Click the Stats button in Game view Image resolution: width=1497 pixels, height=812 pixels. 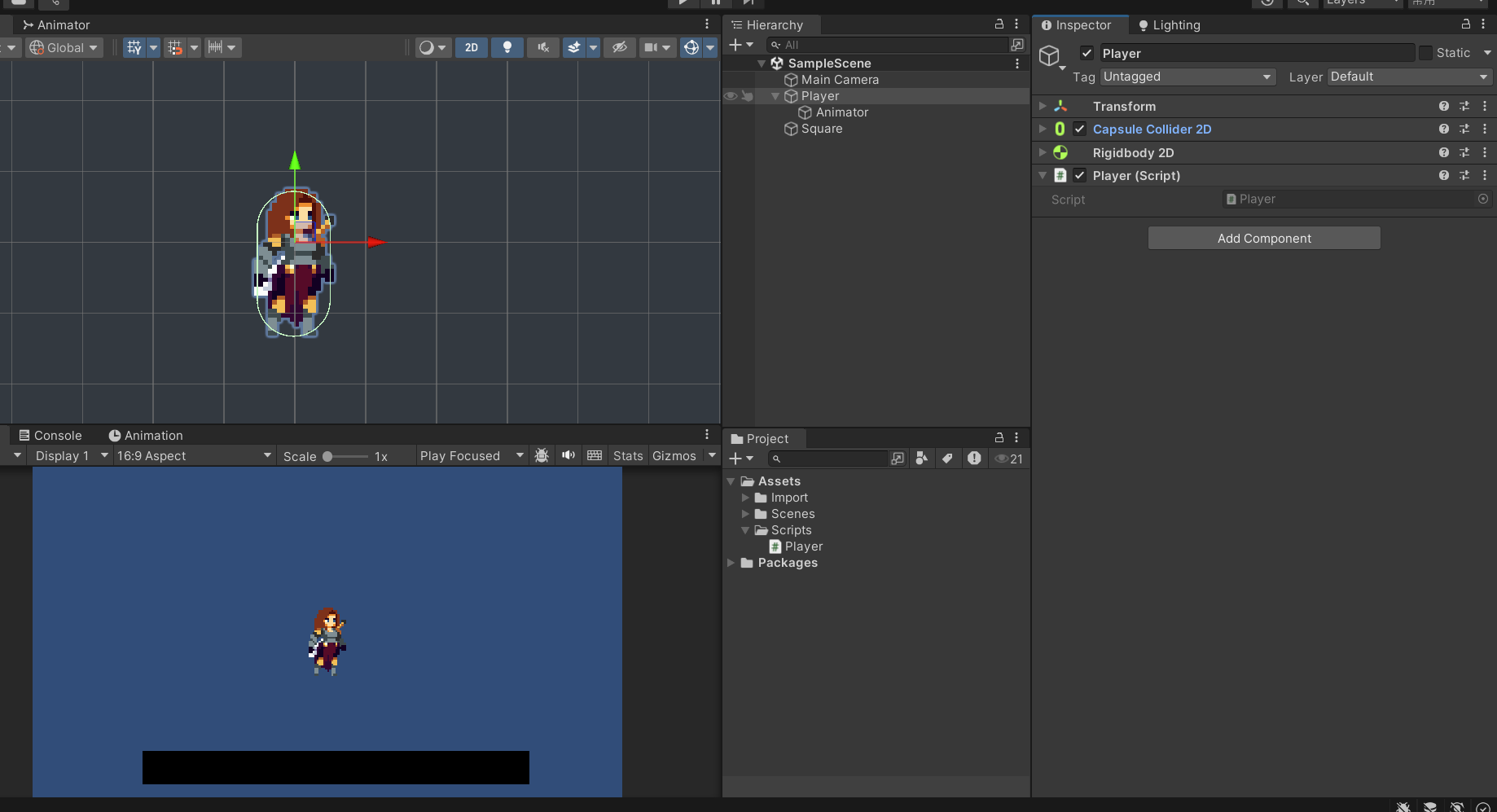627,455
